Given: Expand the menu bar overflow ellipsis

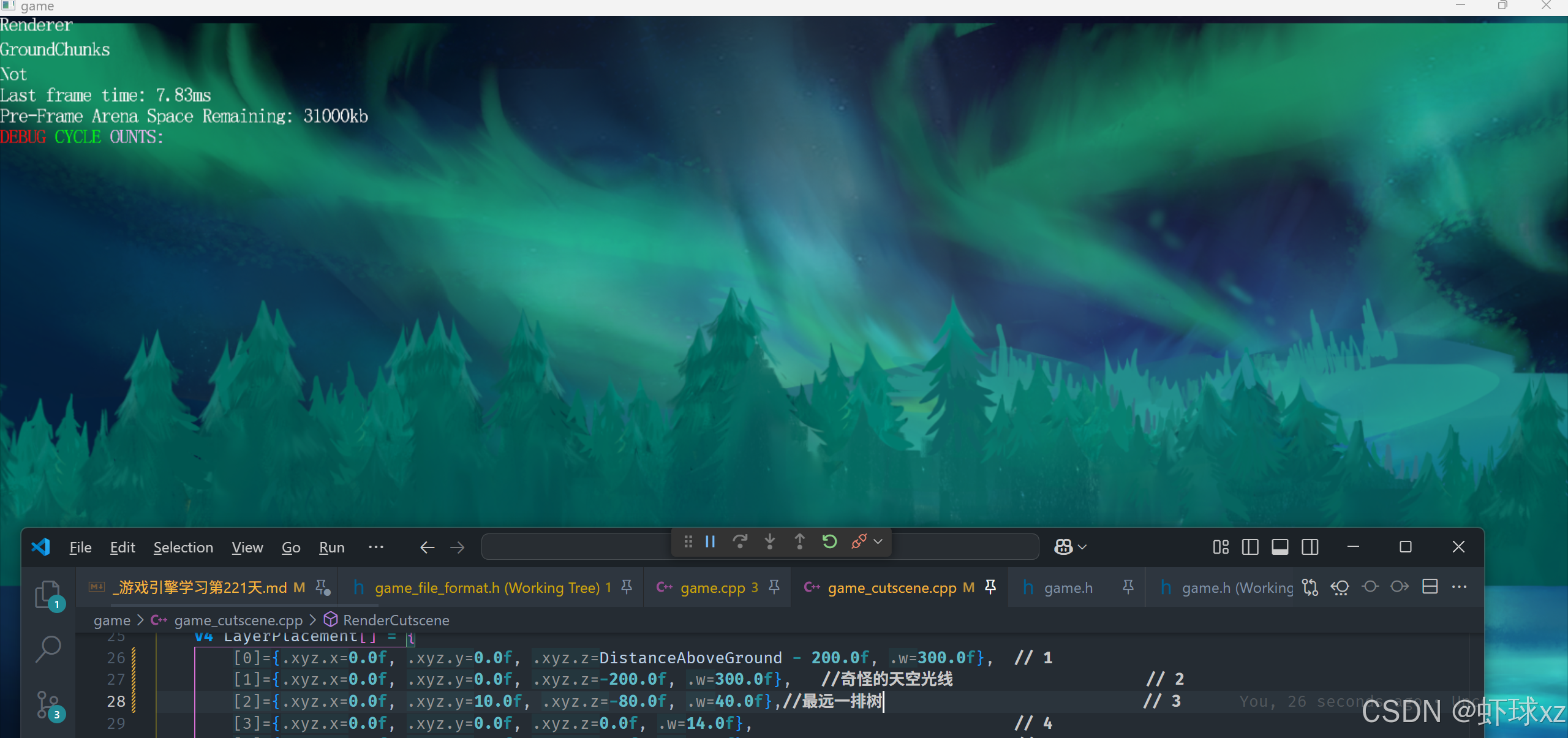Looking at the screenshot, I should click(x=376, y=547).
